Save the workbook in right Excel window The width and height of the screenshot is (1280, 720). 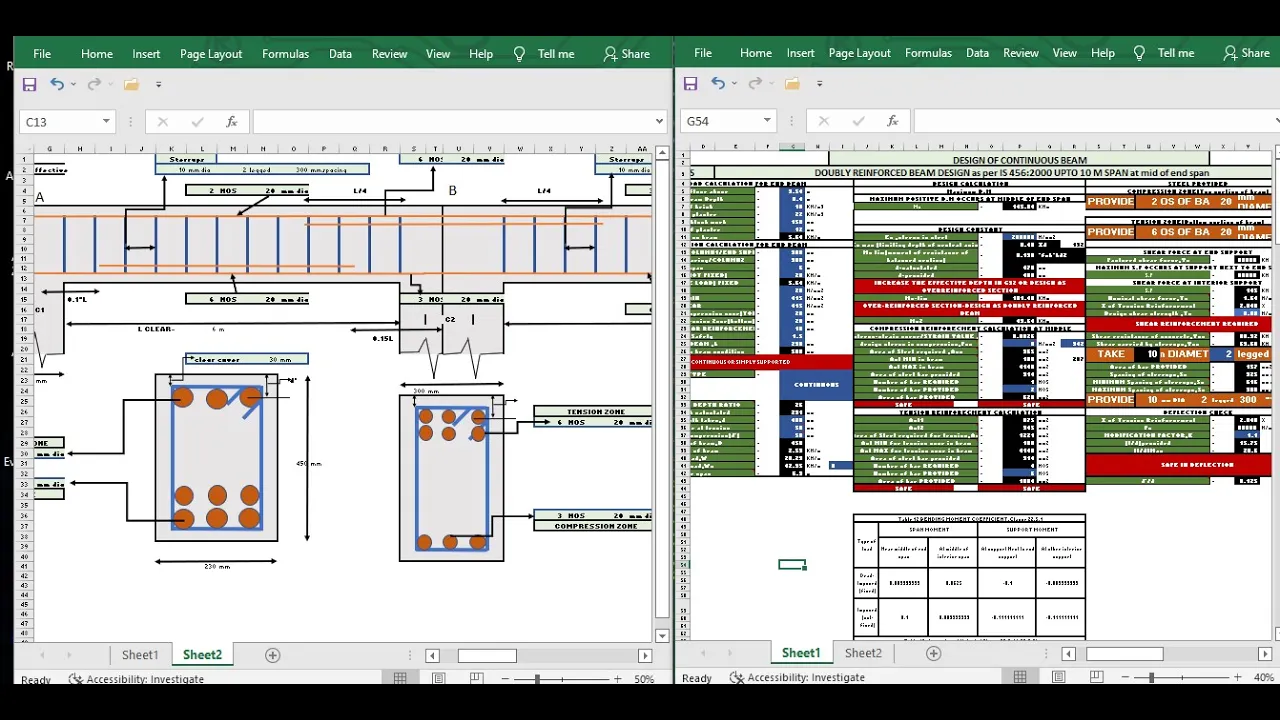(x=690, y=84)
